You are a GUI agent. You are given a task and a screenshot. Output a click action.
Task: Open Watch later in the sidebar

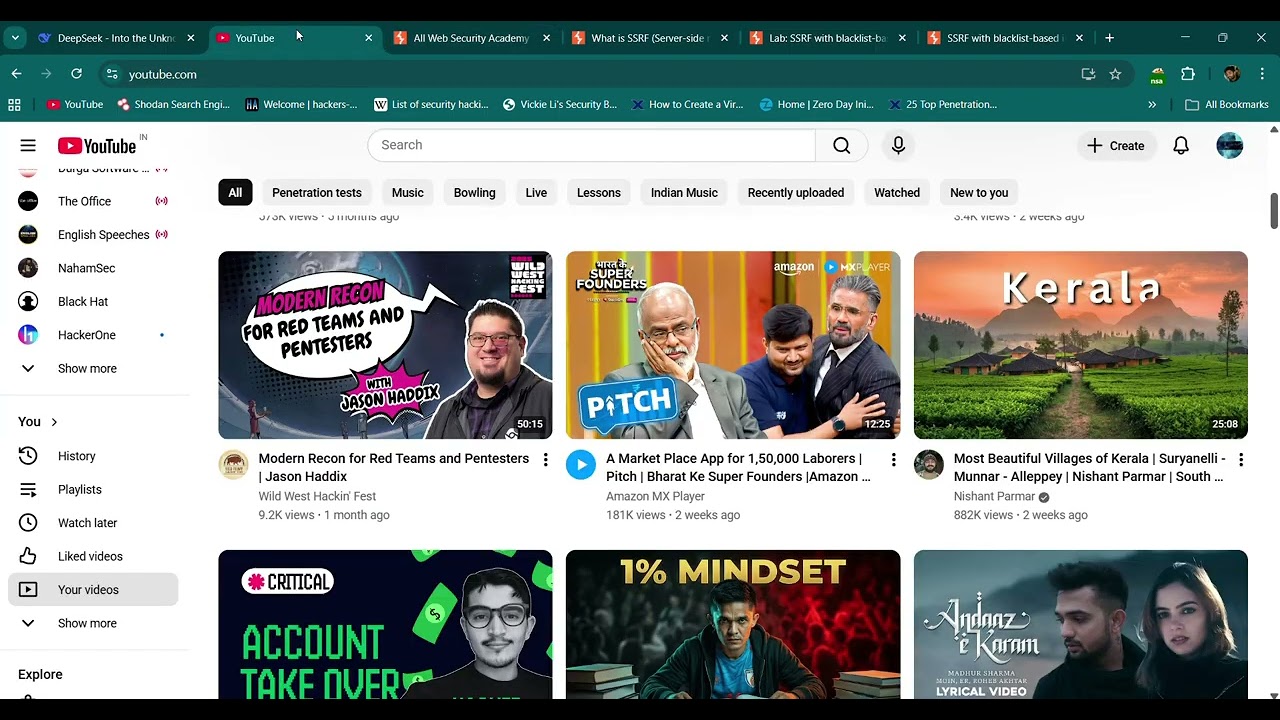[93, 523]
